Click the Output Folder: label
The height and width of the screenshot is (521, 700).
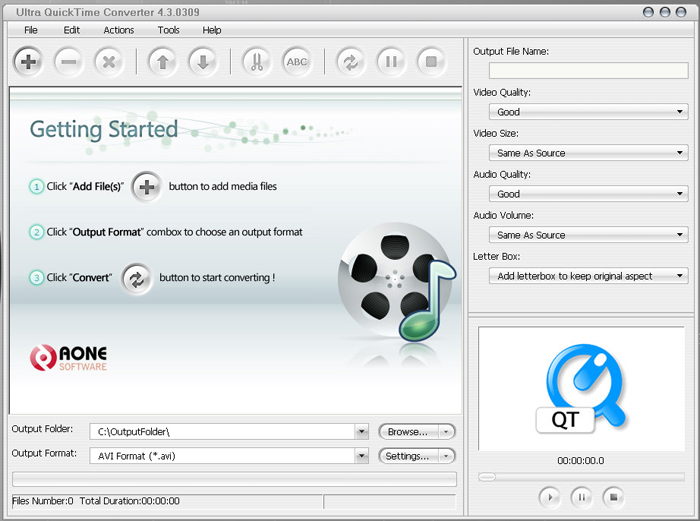pos(42,429)
